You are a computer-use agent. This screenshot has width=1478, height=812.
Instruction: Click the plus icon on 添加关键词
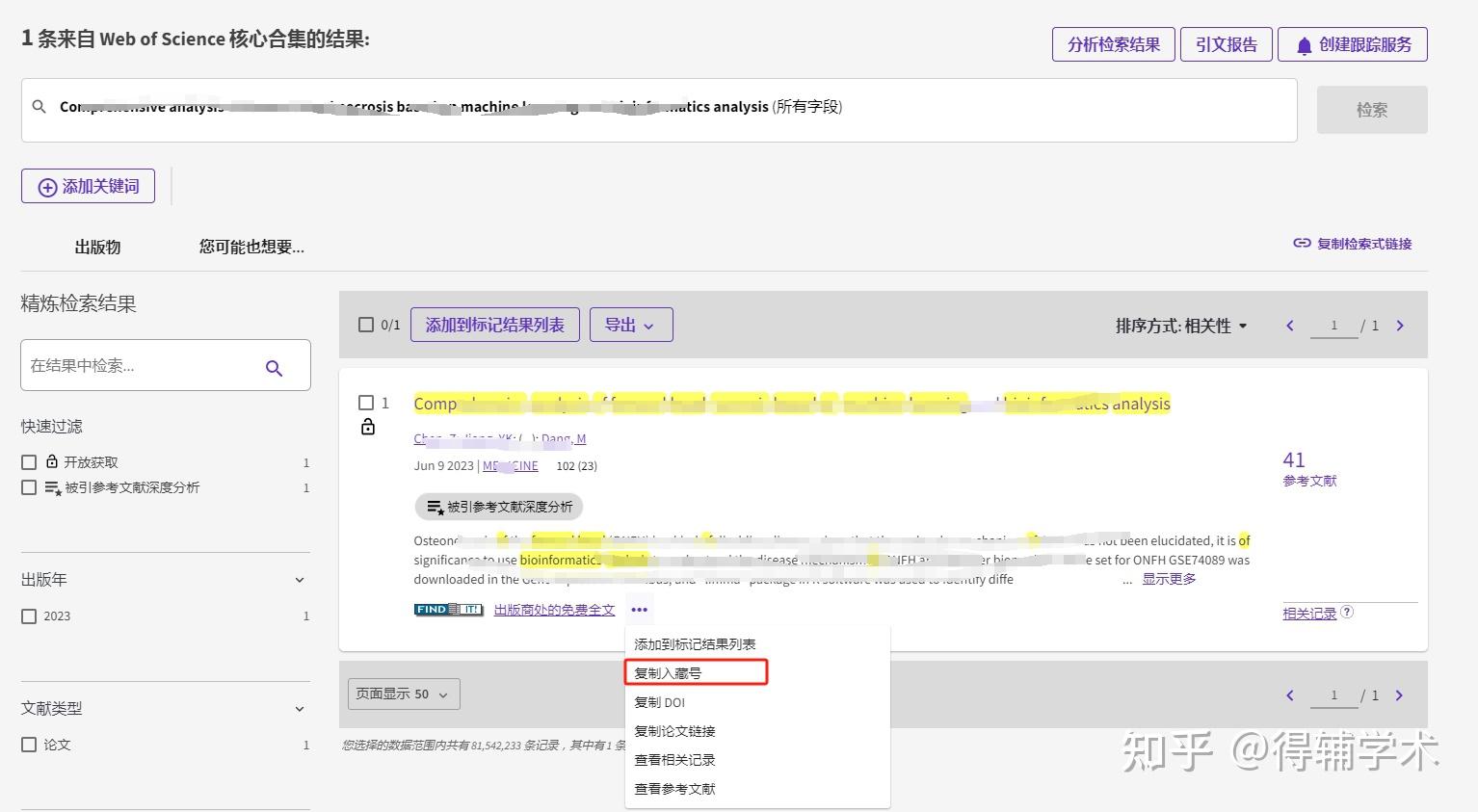click(x=46, y=186)
